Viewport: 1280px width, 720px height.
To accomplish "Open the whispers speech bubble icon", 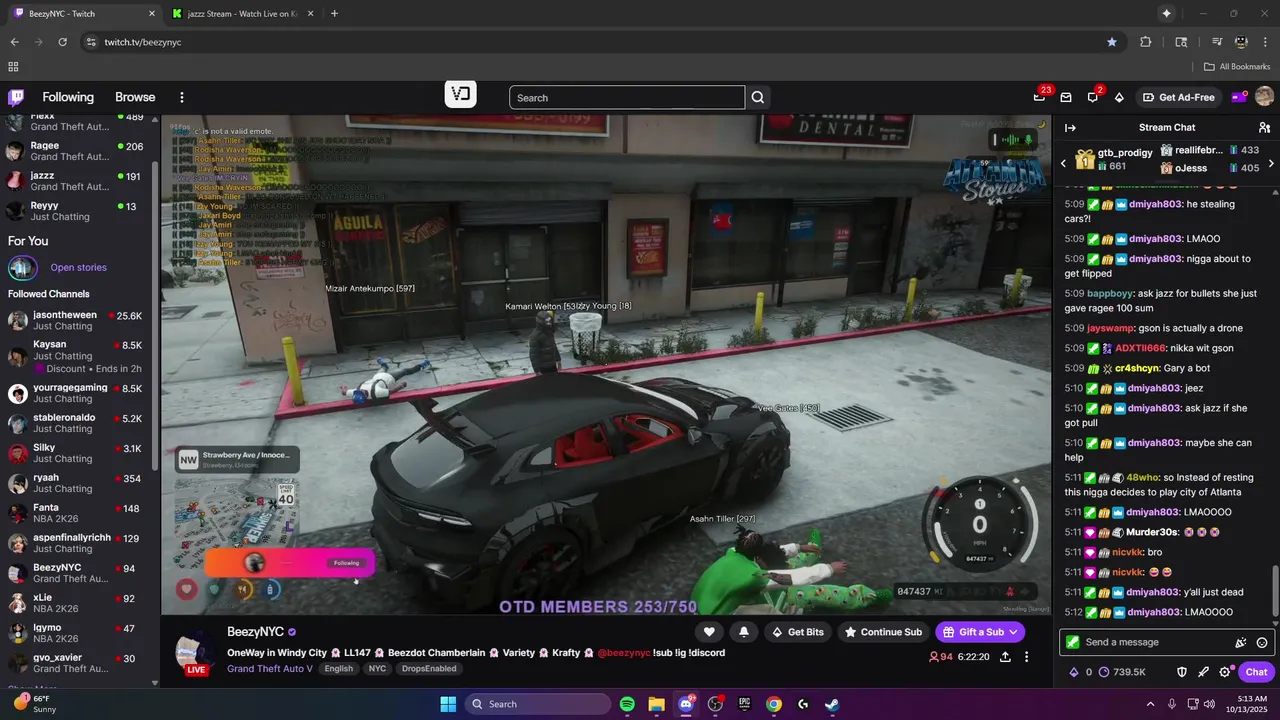I will click(x=1093, y=97).
